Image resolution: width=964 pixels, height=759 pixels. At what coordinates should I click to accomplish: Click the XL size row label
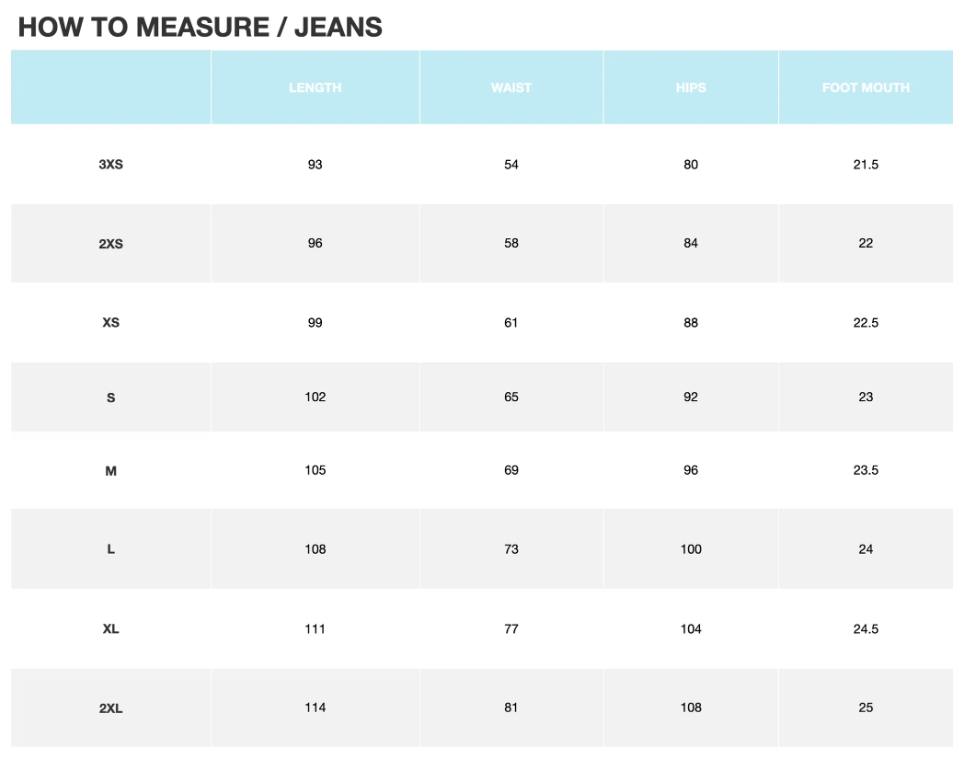click(111, 630)
